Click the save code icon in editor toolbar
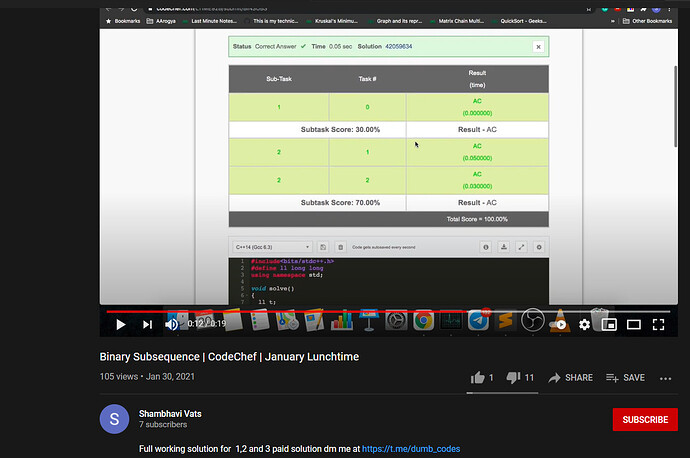 point(323,247)
